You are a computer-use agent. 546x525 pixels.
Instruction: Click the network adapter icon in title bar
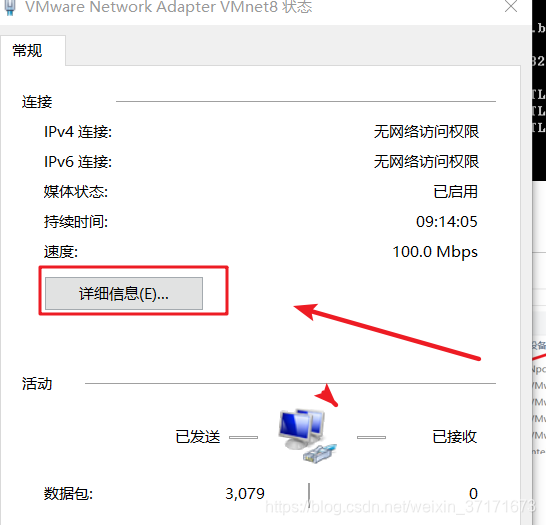tap(10, 8)
